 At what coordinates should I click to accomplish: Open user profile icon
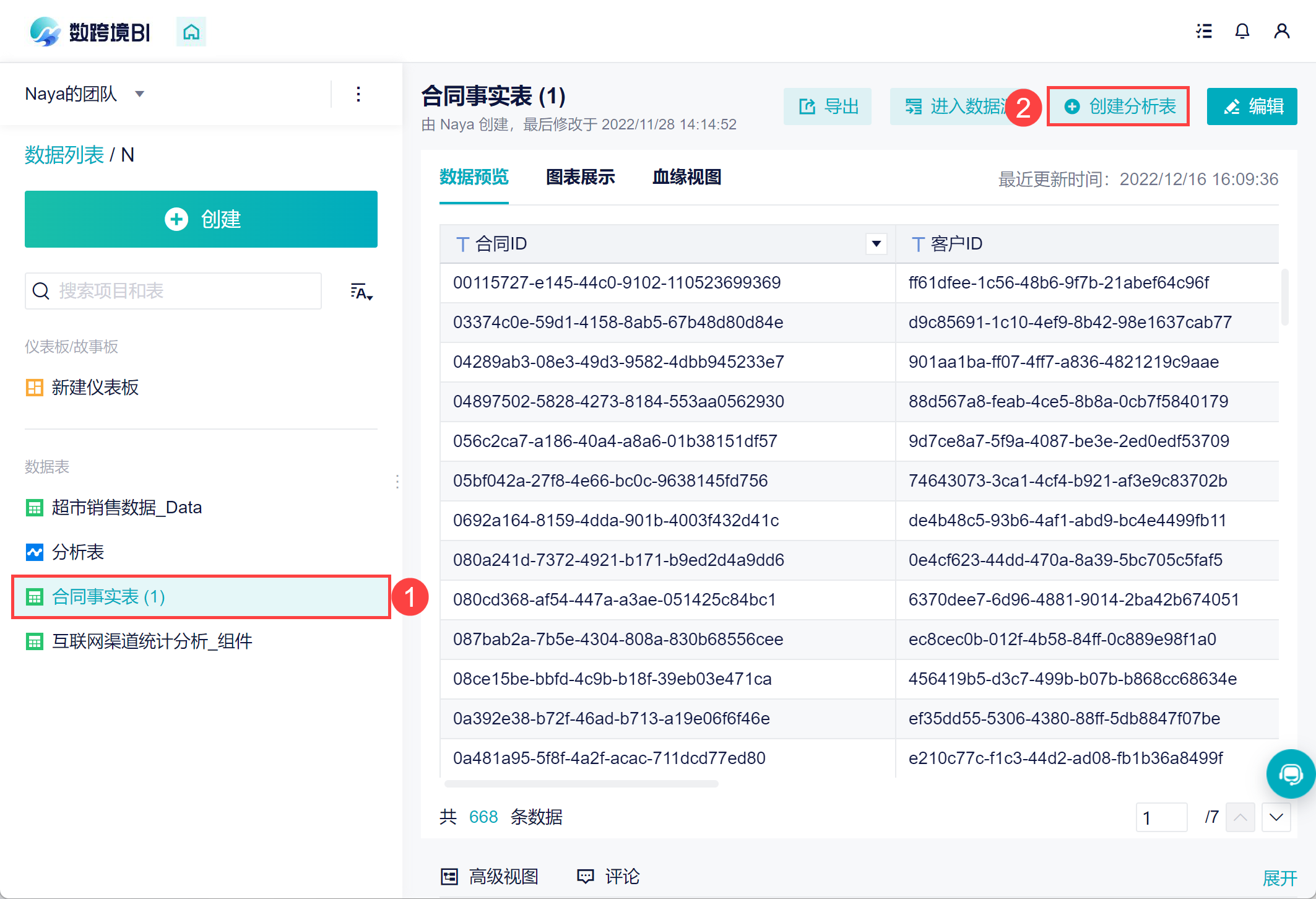pos(1281,31)
